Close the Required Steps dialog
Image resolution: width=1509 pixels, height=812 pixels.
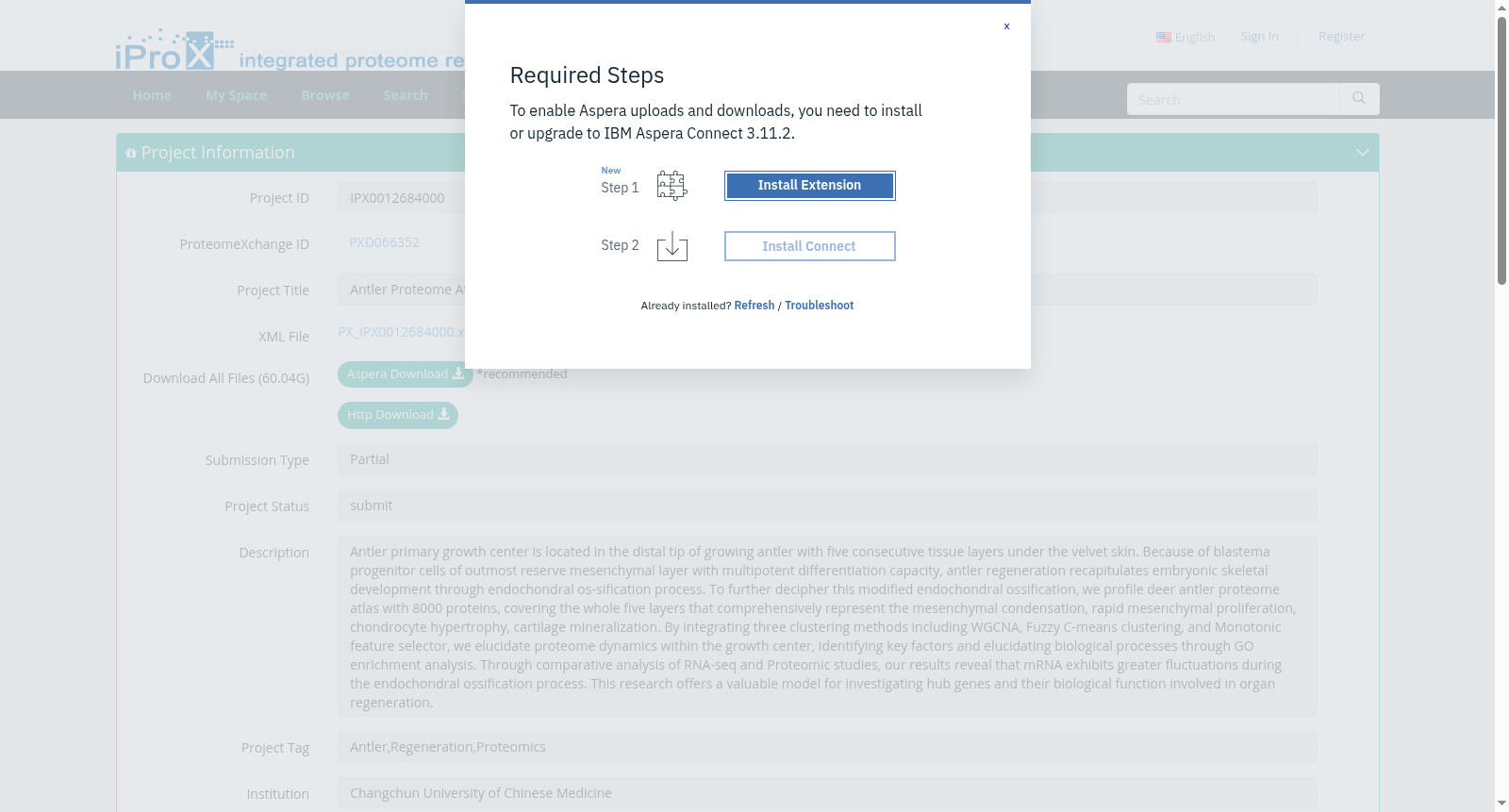1006,26
